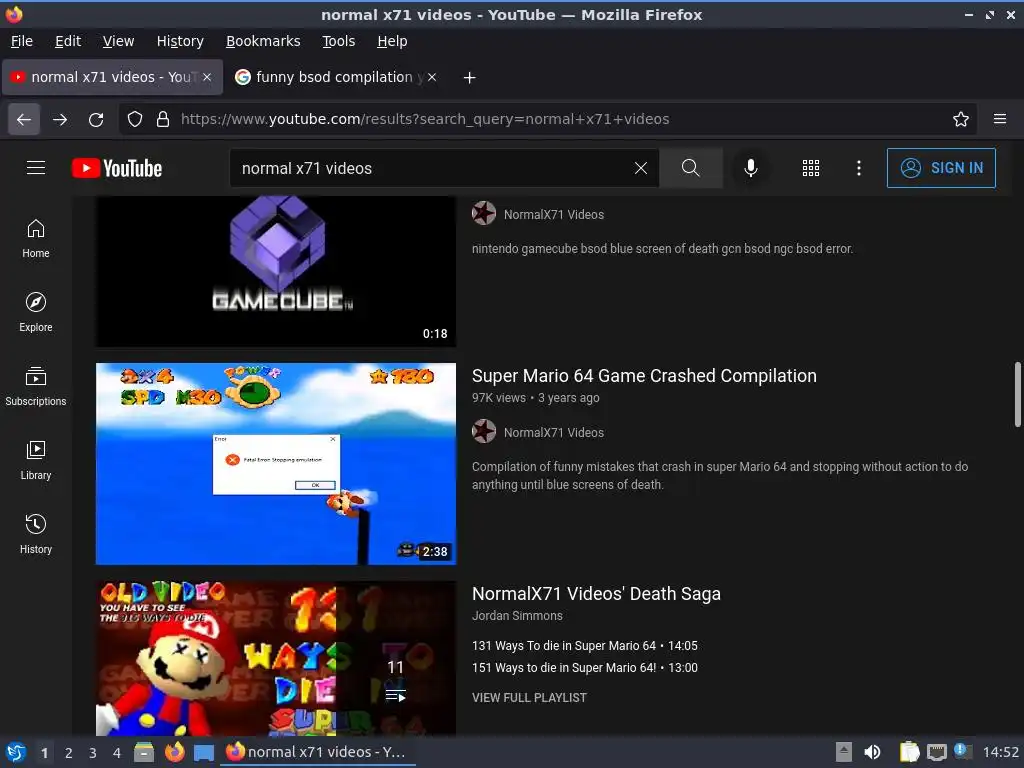Go to the YouTube logo homepage

[x=117, y=168]
